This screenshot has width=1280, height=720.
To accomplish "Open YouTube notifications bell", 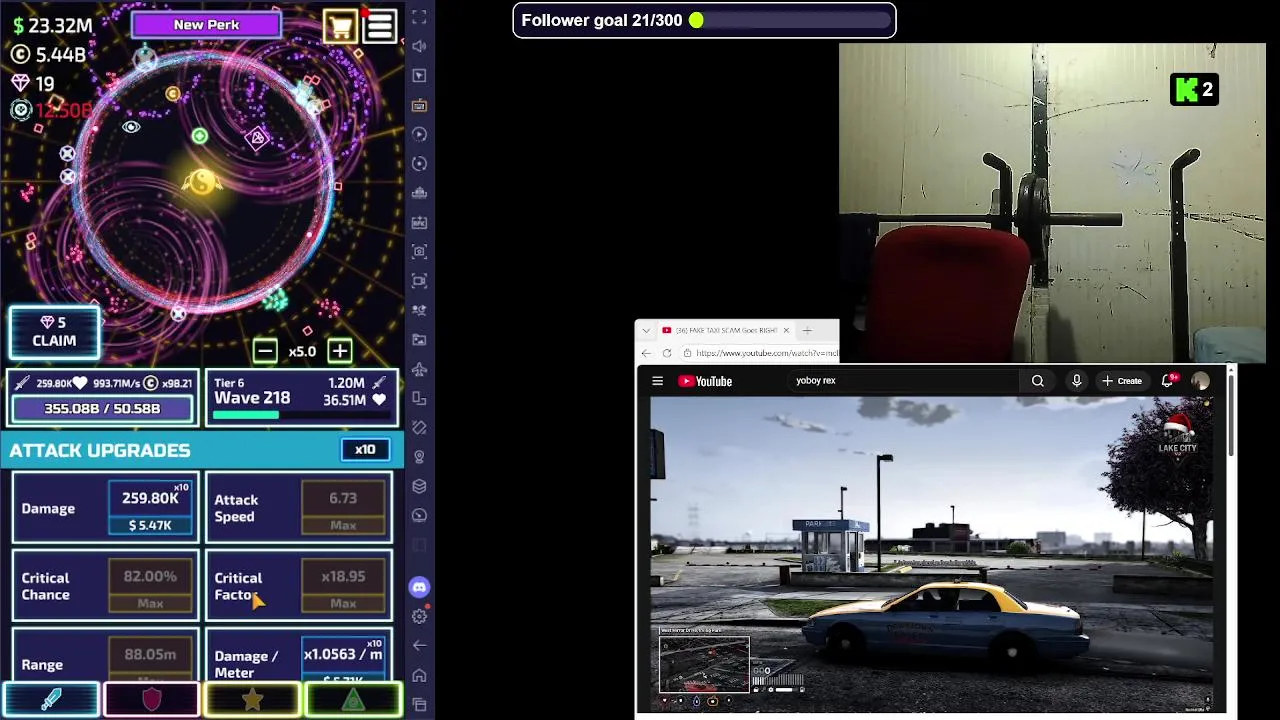I will coord(1168,380).
